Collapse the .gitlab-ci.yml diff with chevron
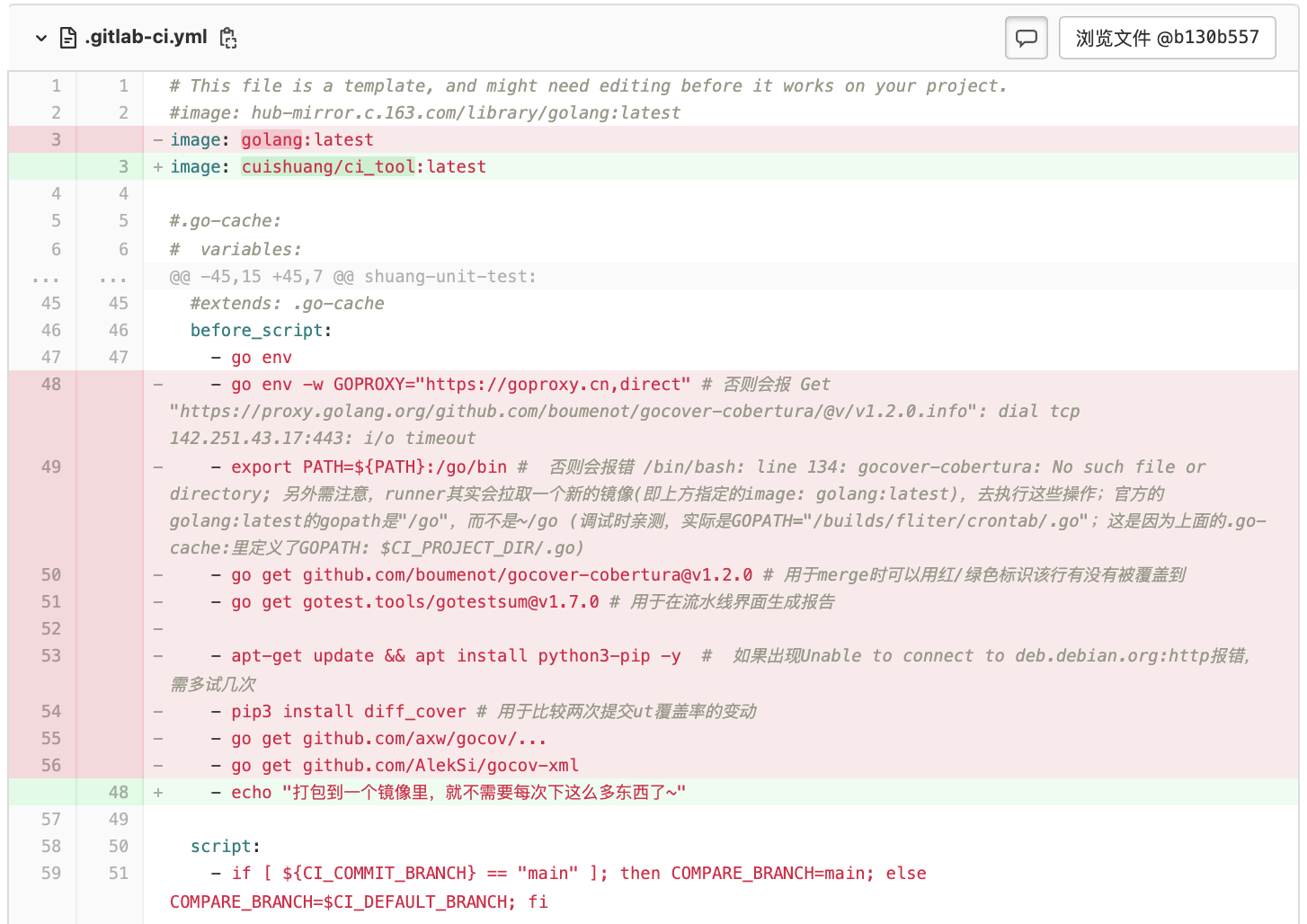Screen dimensions: 1307x924 (40, 38)
